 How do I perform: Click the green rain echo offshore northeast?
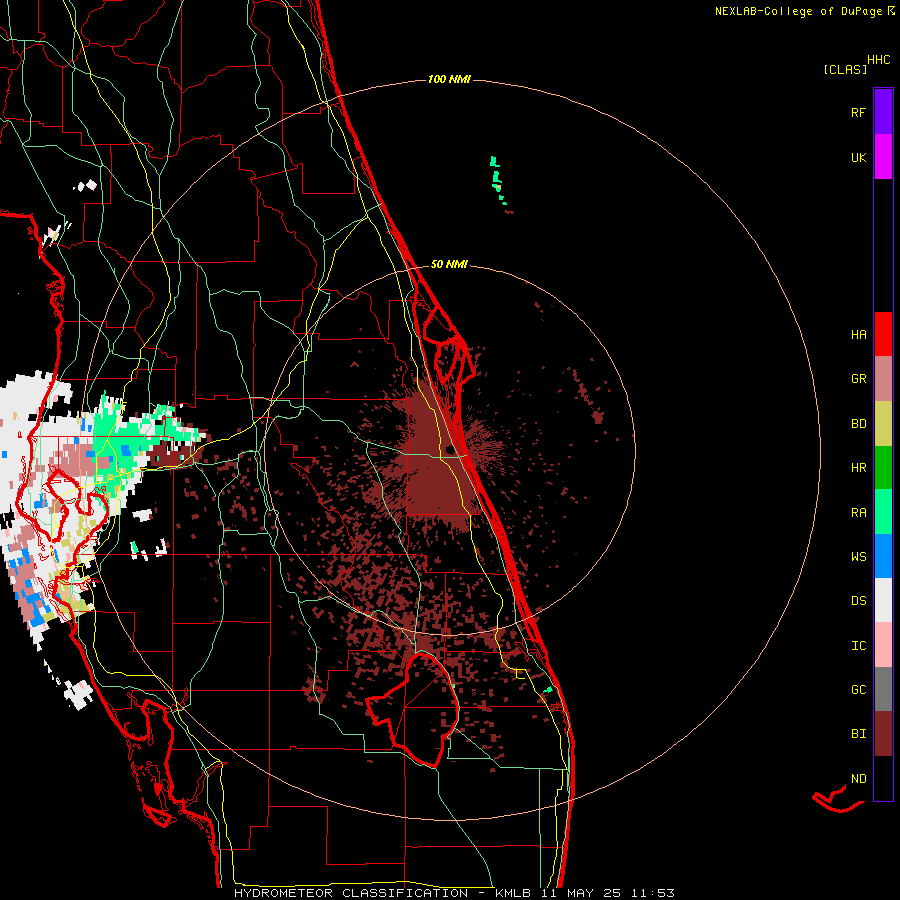[x=497, y=179]
